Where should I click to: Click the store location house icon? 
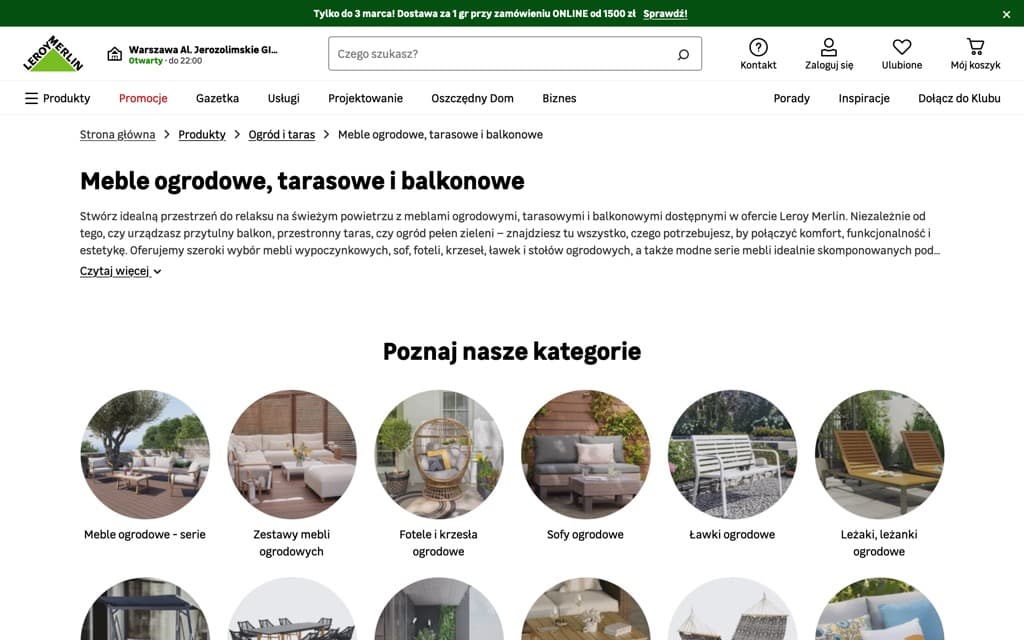click(x=112, y=52)
